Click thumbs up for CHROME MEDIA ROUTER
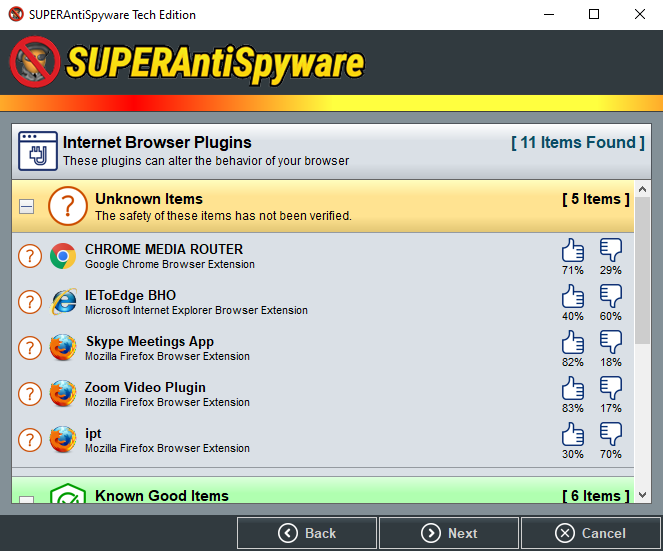Screen dimensions: 663x551 [572, 250]
